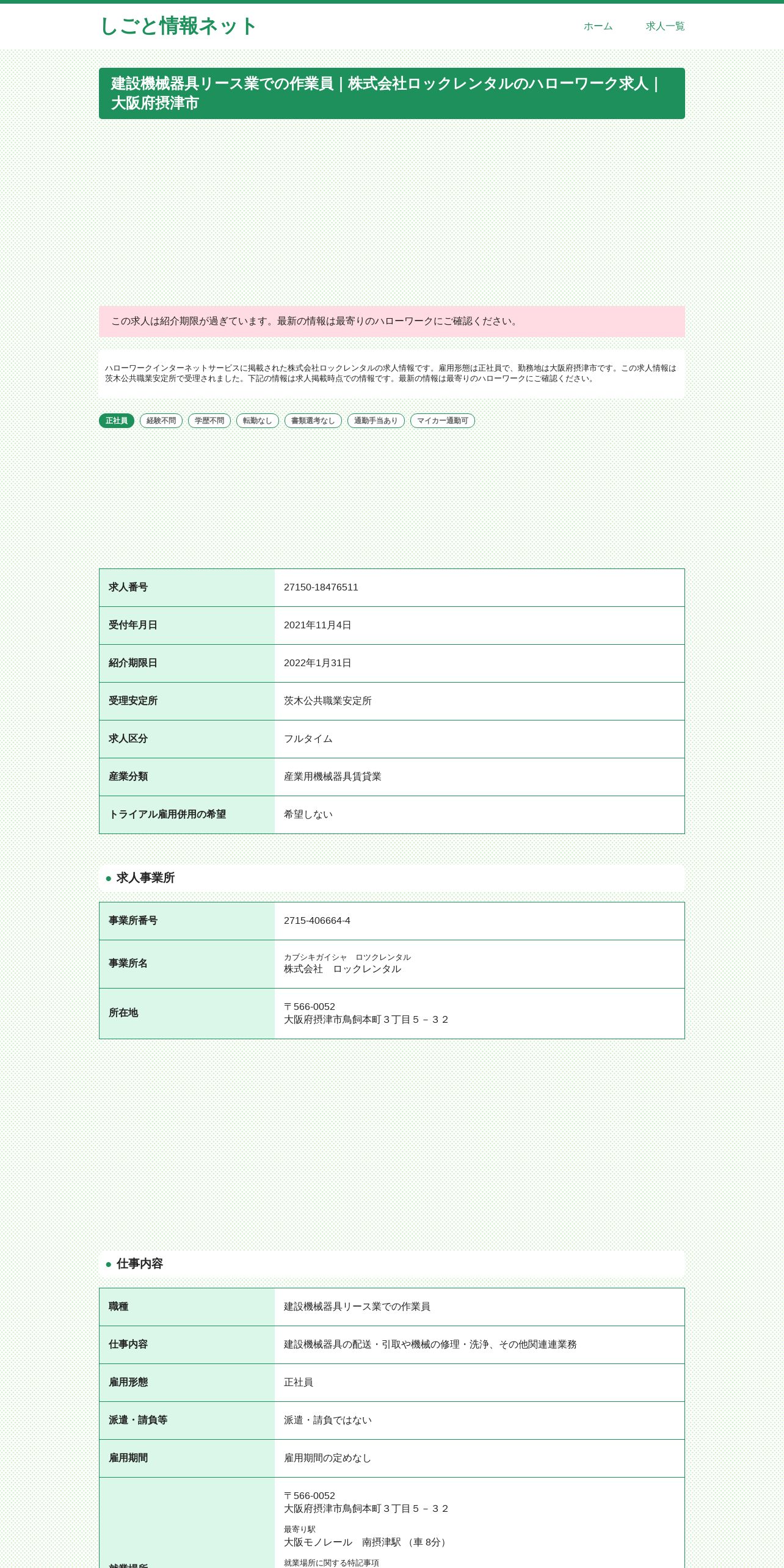Select the 学歴不問 tag
The height and width of the screenshot is (1568, 784).
209,421
